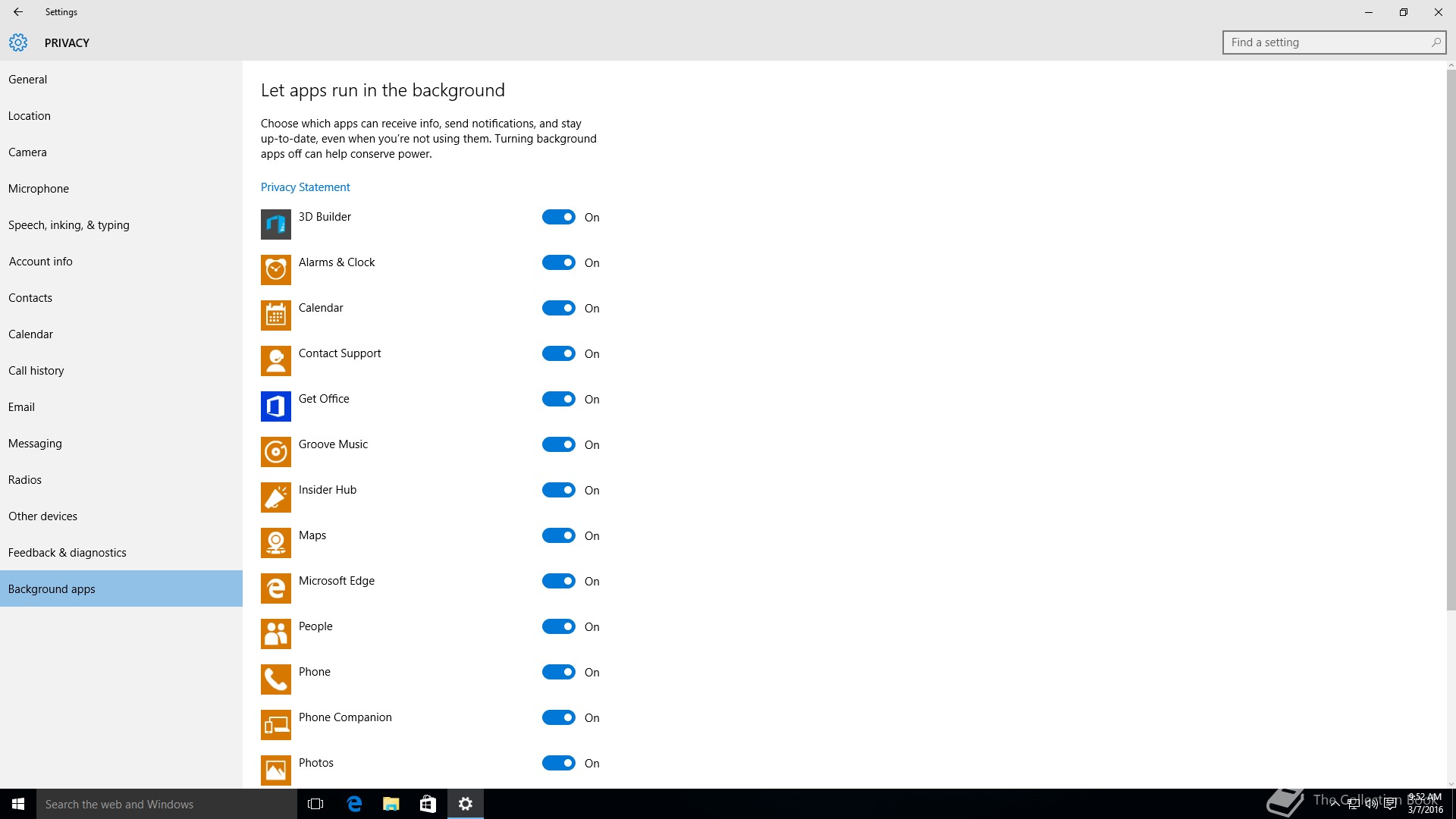This screenshot has height=819, width=1456.
Task: Open the Privacy Statement link
Action: [x=306, y=187]
